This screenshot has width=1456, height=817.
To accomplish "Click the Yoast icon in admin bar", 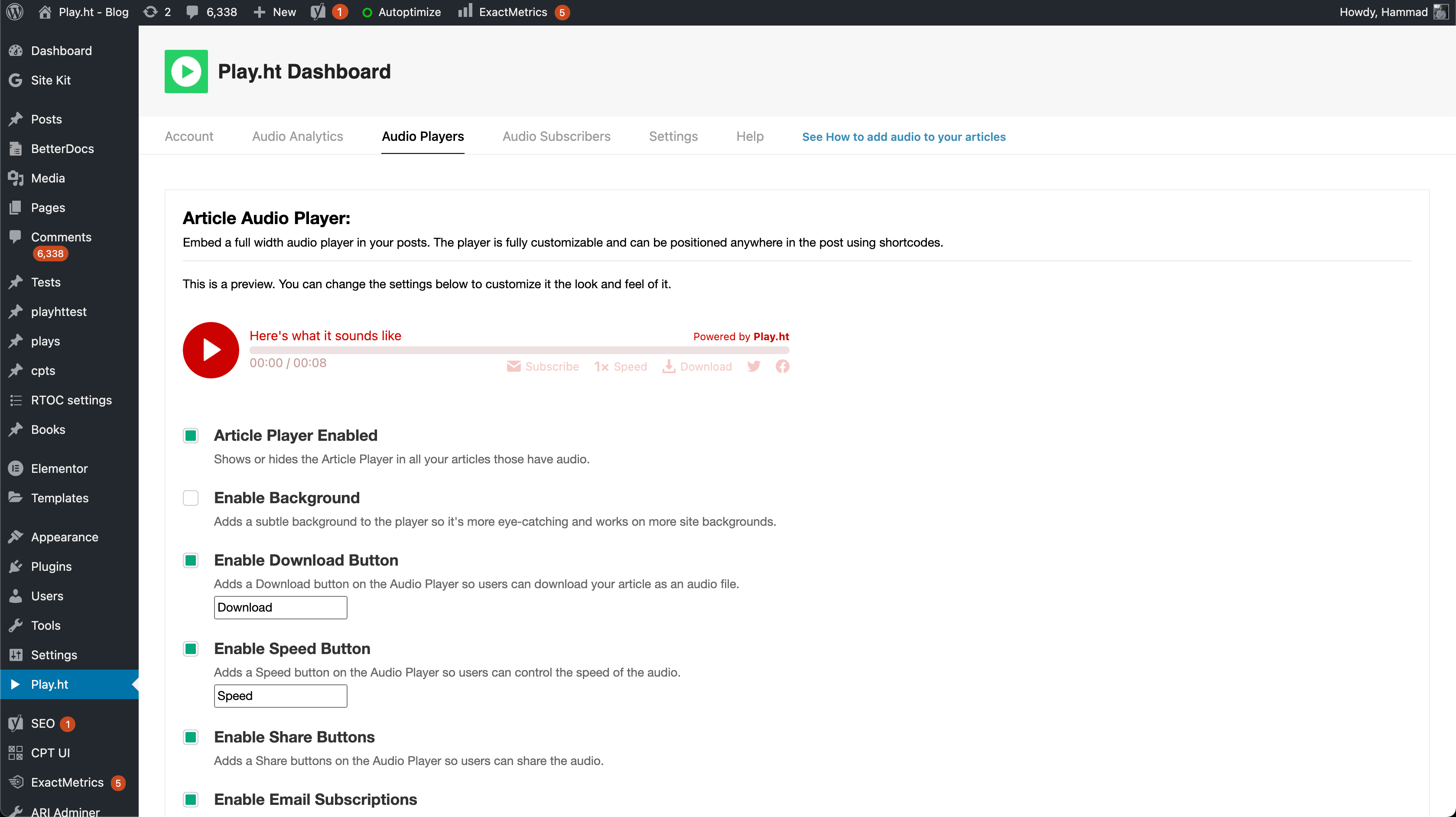I will [x=318, y=12].
